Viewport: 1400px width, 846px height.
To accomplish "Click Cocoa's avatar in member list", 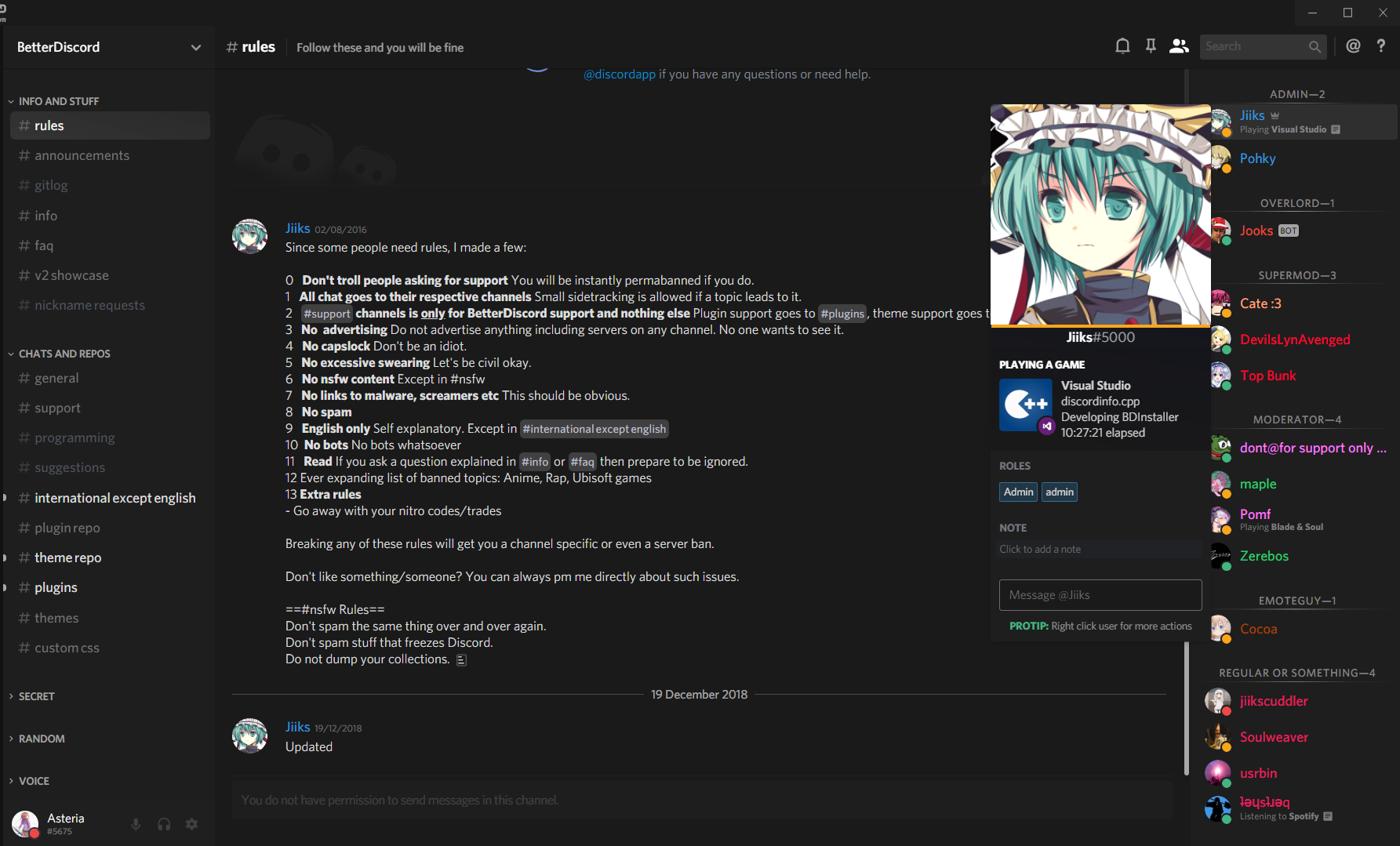I will [1220, 629].
